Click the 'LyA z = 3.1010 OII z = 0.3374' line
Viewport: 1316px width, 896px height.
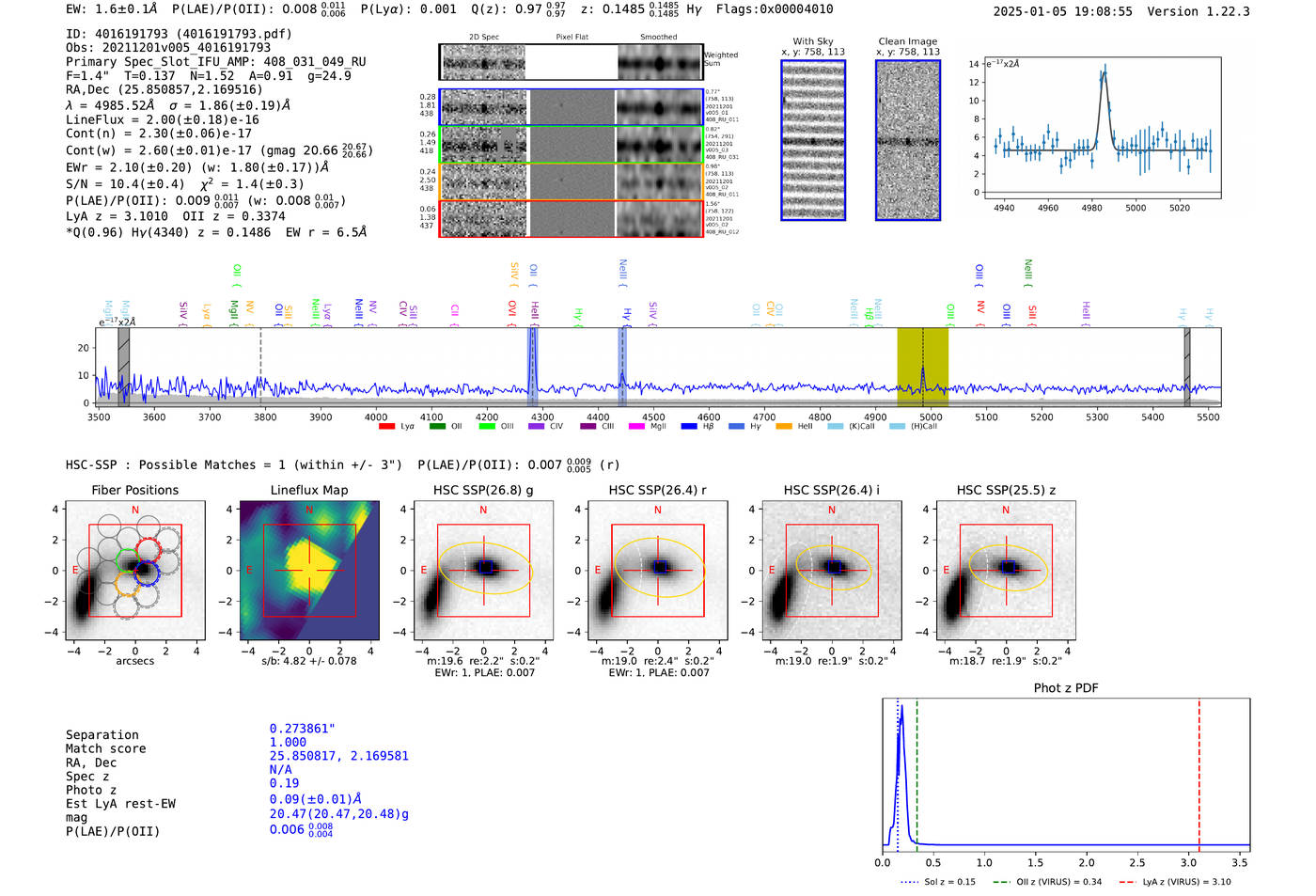(x=176, y=216)
